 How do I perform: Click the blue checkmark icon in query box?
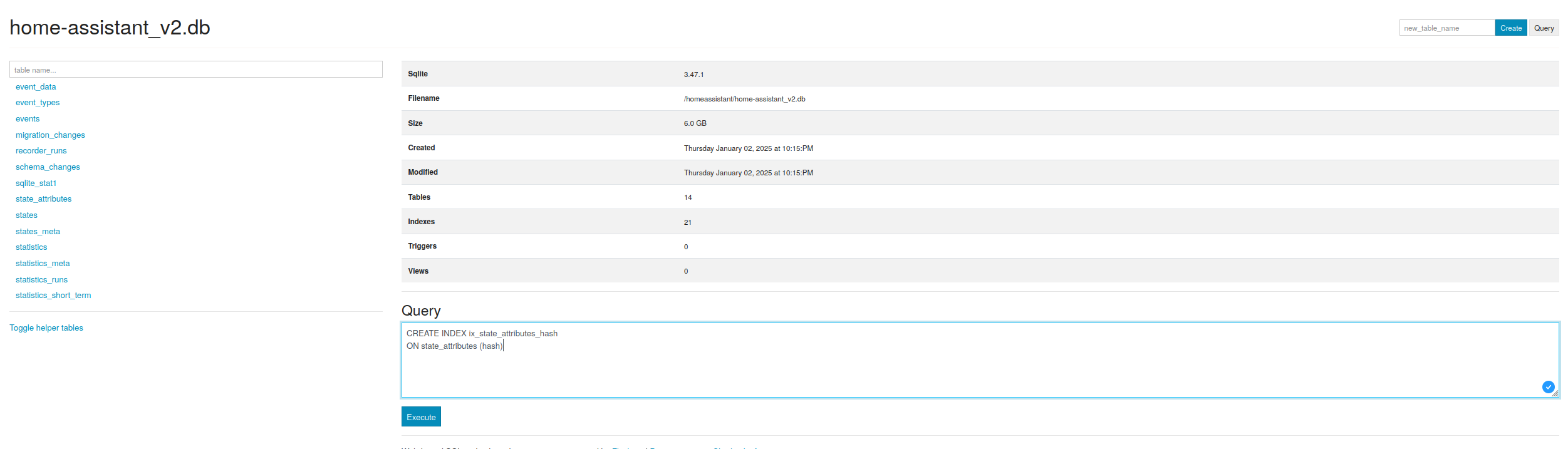click(1548, 387)
